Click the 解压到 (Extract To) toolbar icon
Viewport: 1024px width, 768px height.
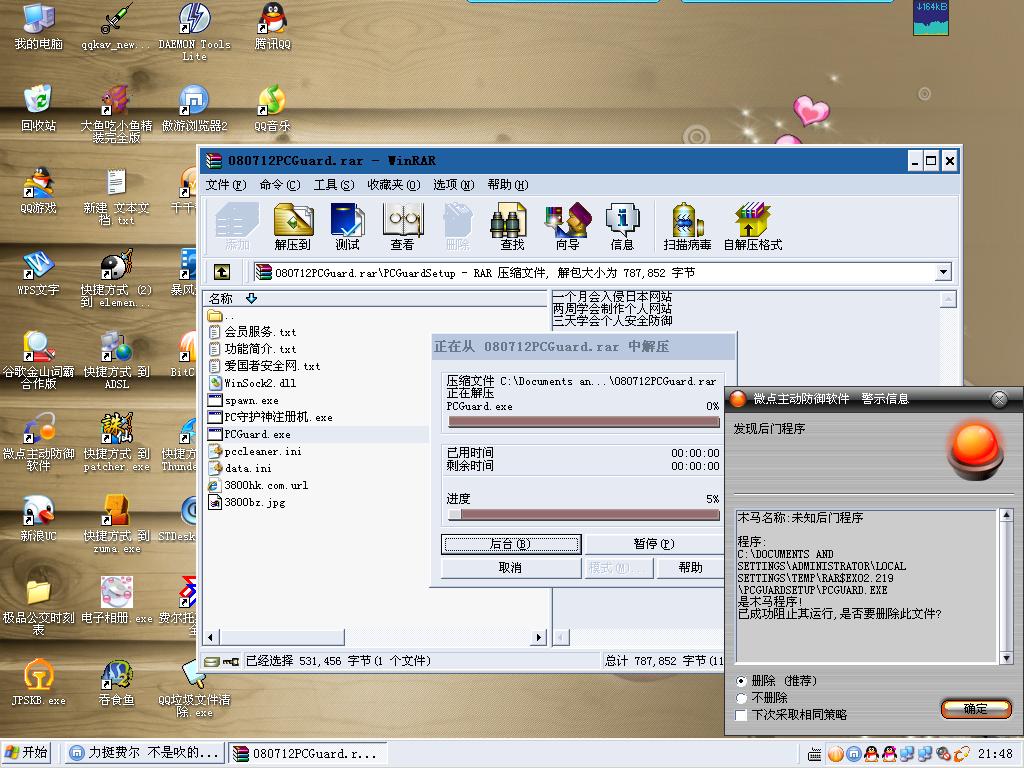pyautogui.click(x=293, y=227)
